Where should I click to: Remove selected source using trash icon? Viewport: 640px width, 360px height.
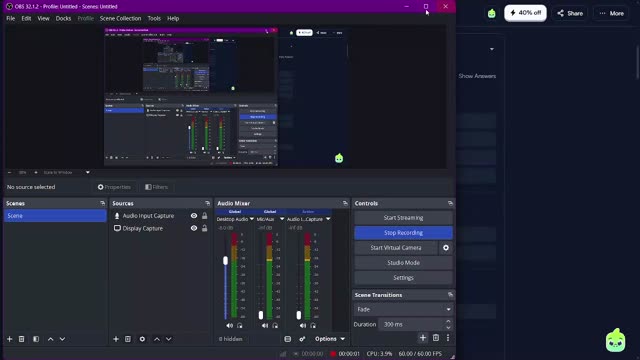(x=128, y=339)
